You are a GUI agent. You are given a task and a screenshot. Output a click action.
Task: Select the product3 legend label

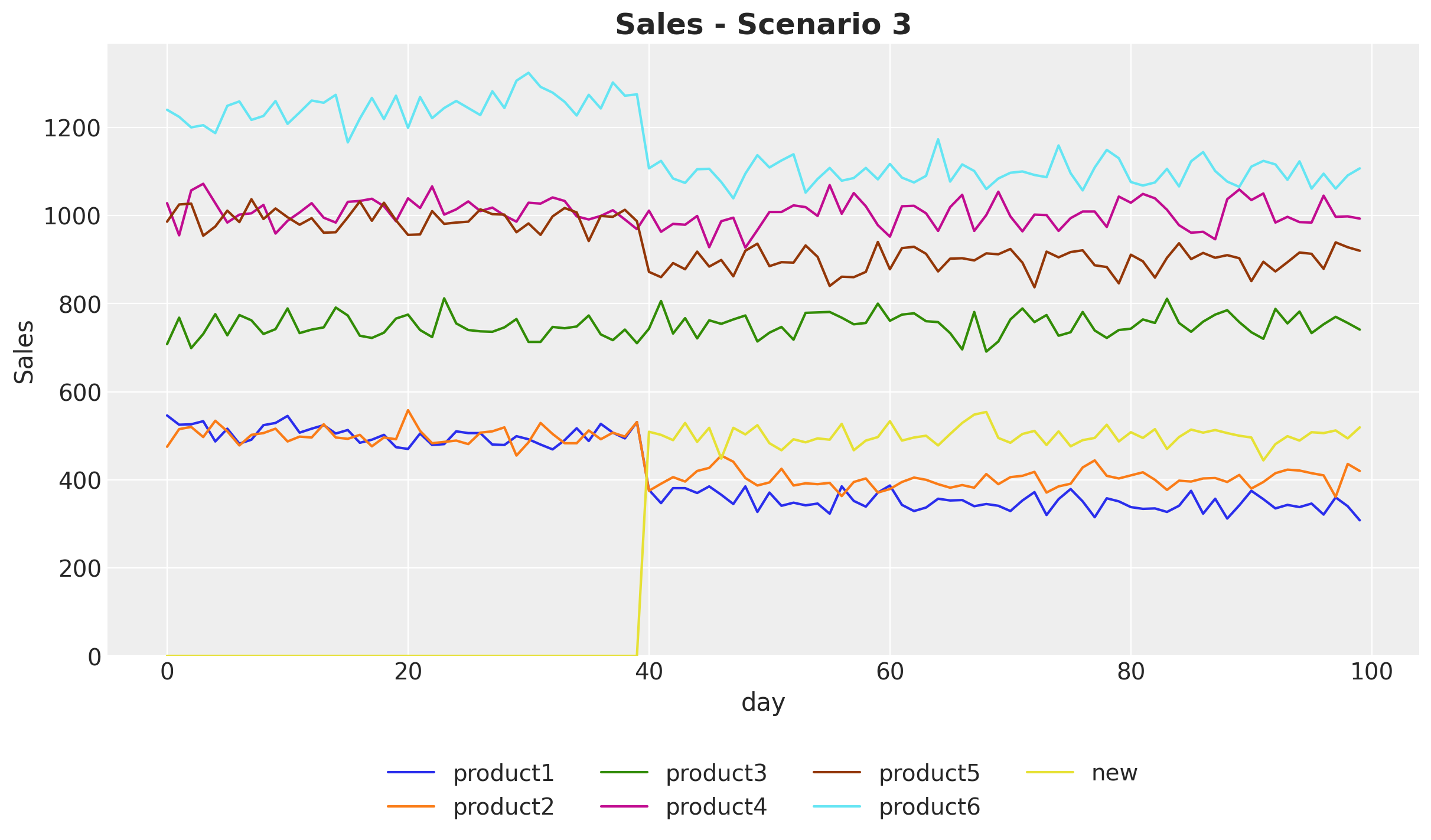pyautogui.click(x=716, y=773)
